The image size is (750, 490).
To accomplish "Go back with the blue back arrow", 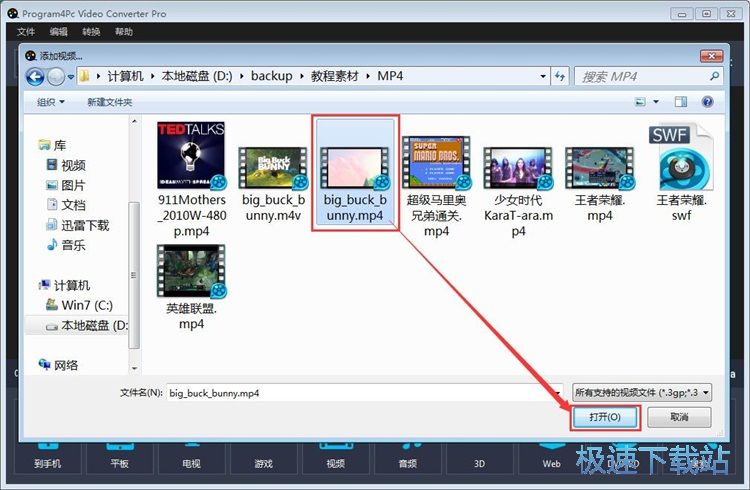I will pyautogui.click(x=35, y=77).
